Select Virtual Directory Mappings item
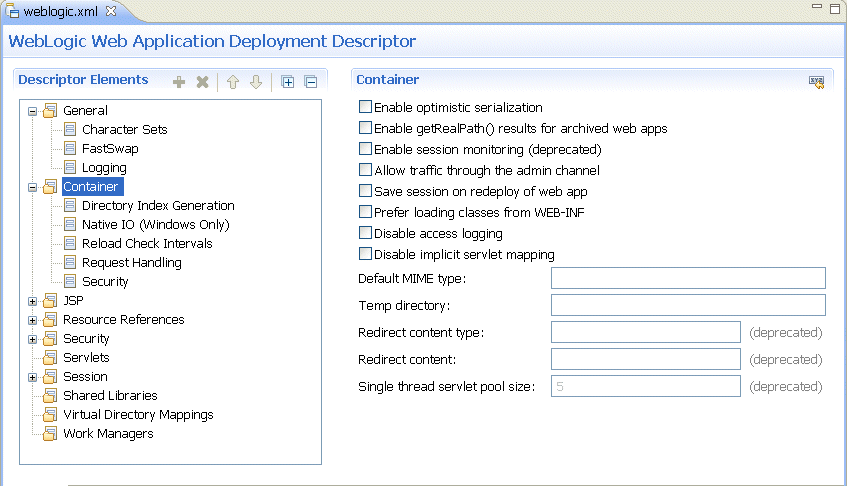This screenshot has width=847, height=486. pyautogui.click(x=138, y=415)
